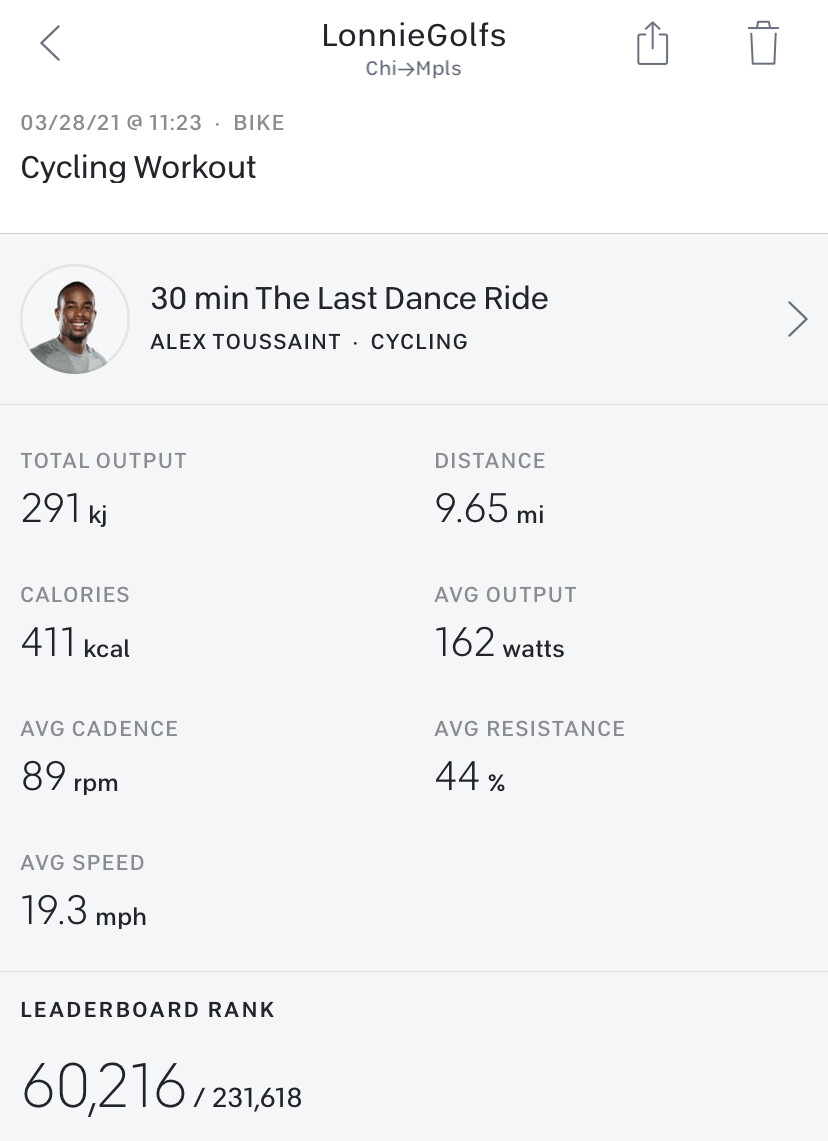The image size is (828, 1141).
Task: Select the Chi→Mpls location subtitle
Action: pyautogui.click(x=413, y=69)
